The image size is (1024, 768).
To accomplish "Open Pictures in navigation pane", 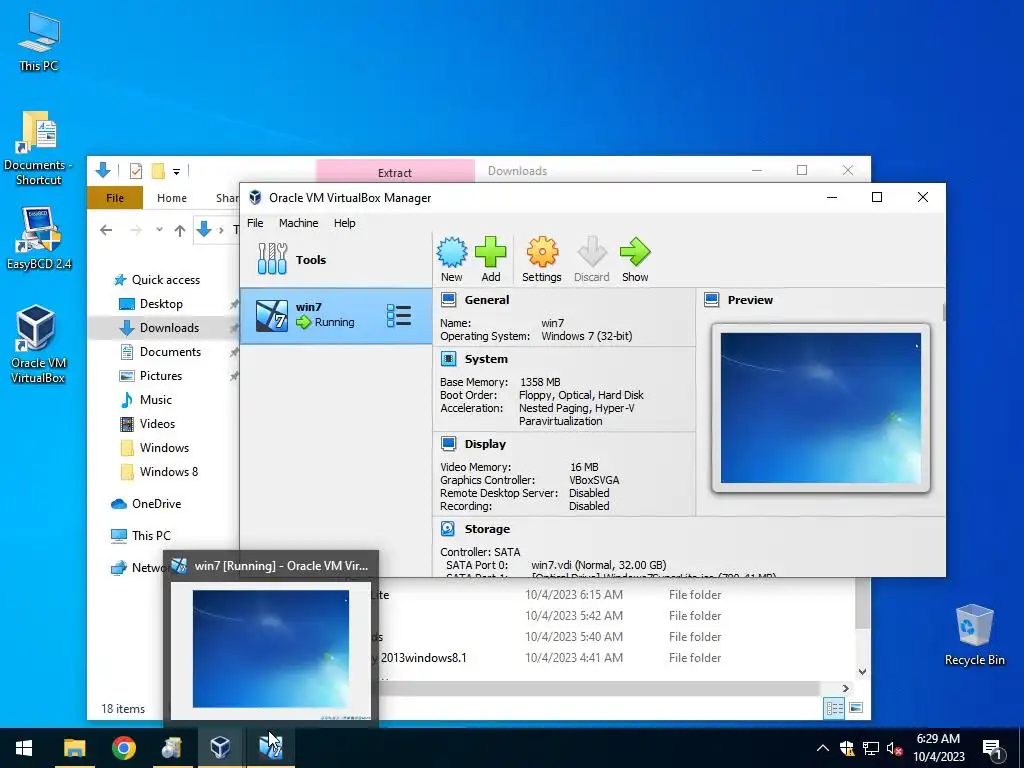I will click(x=161, y=376).
